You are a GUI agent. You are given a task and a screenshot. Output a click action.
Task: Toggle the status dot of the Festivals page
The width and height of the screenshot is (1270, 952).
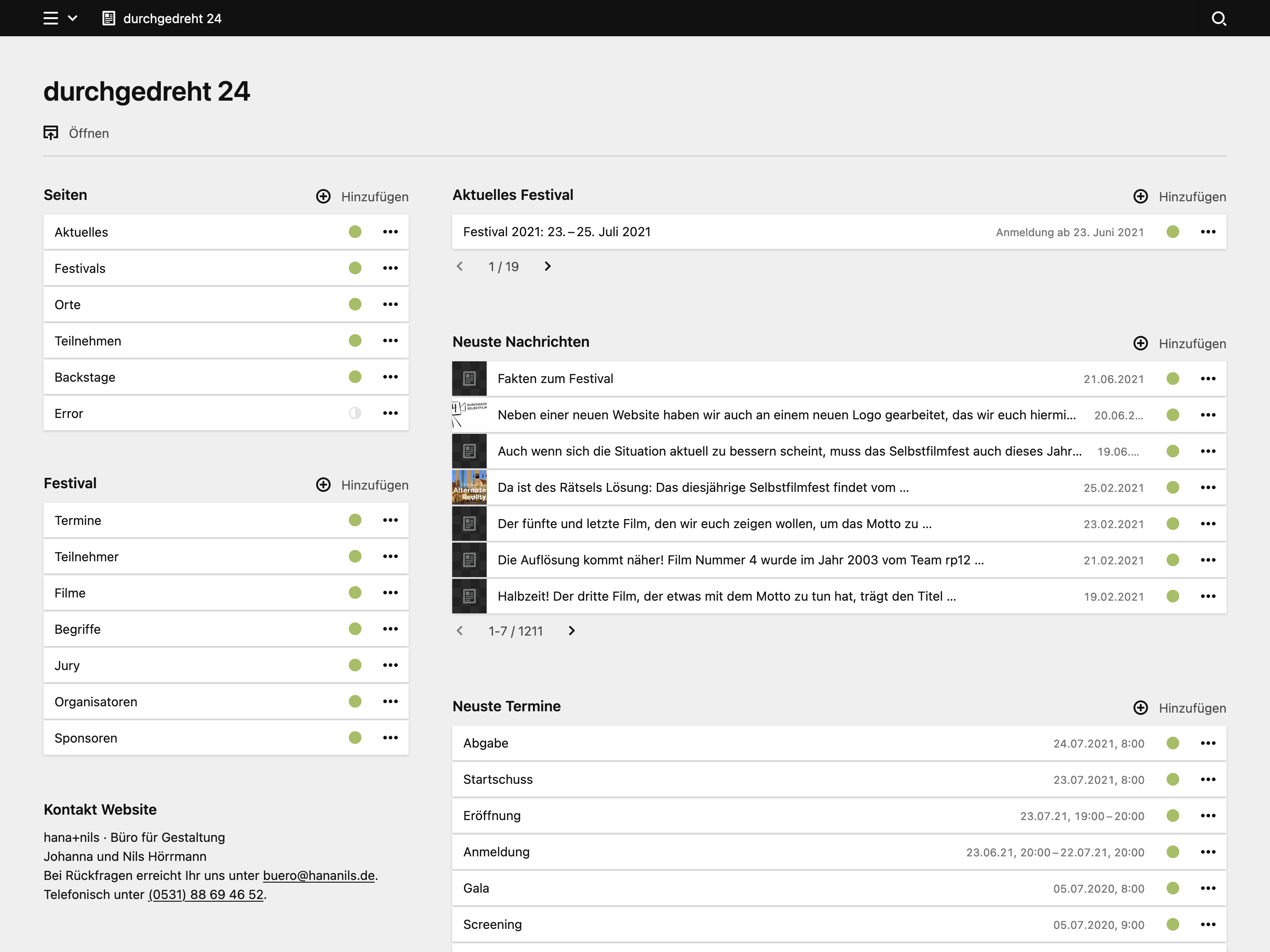point(355,268)
